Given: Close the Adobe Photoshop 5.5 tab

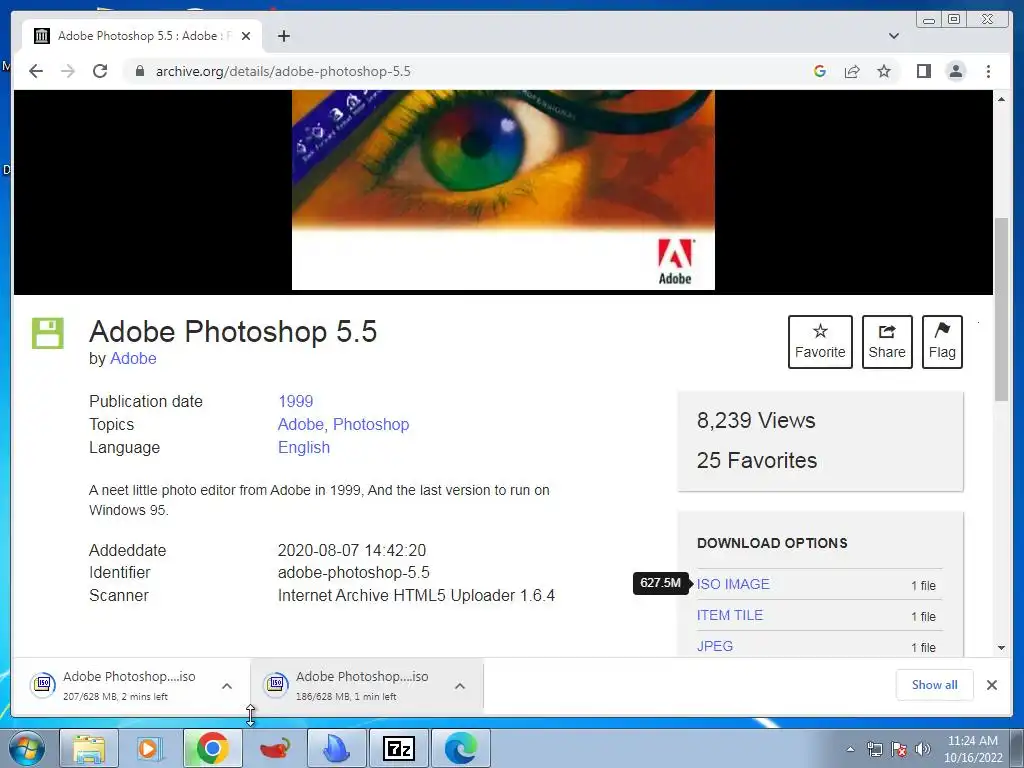Looking at the screenshot, I should click(246, 36).
